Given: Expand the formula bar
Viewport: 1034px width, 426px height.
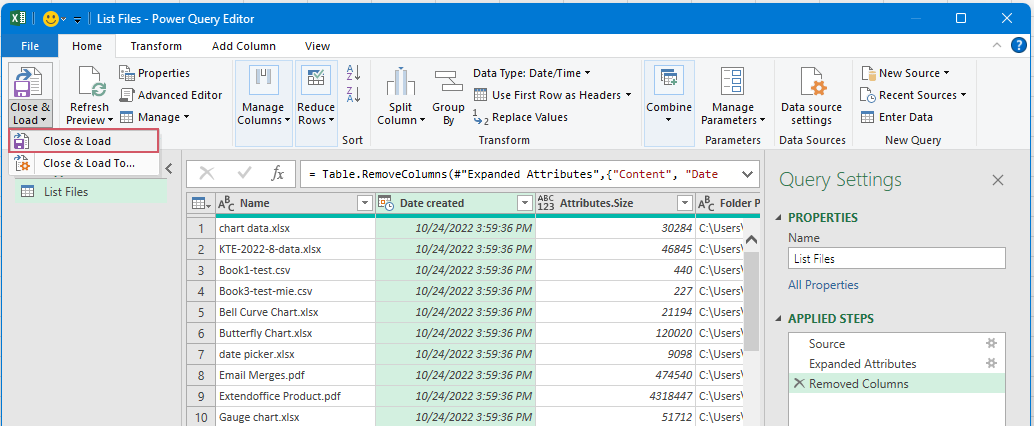Looking at the screenshot, I should point(747,174).
